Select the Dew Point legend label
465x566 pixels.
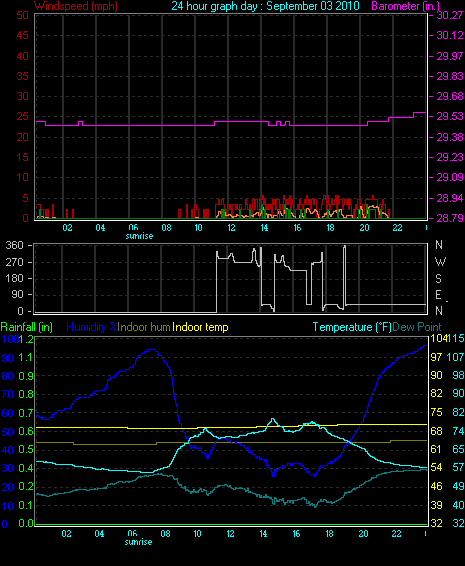(417, 327)
